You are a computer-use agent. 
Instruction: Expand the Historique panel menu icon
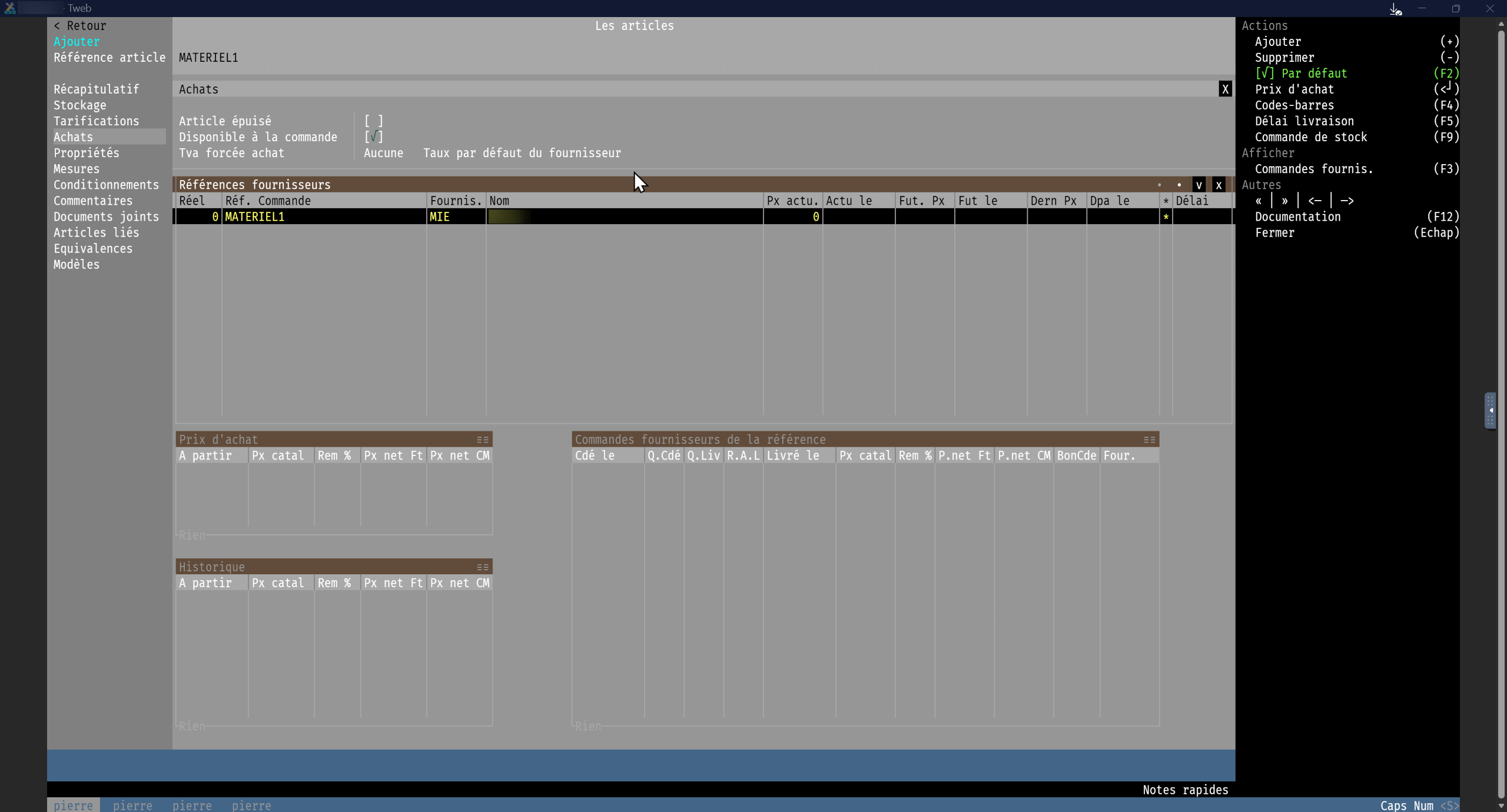coord(483,567)
